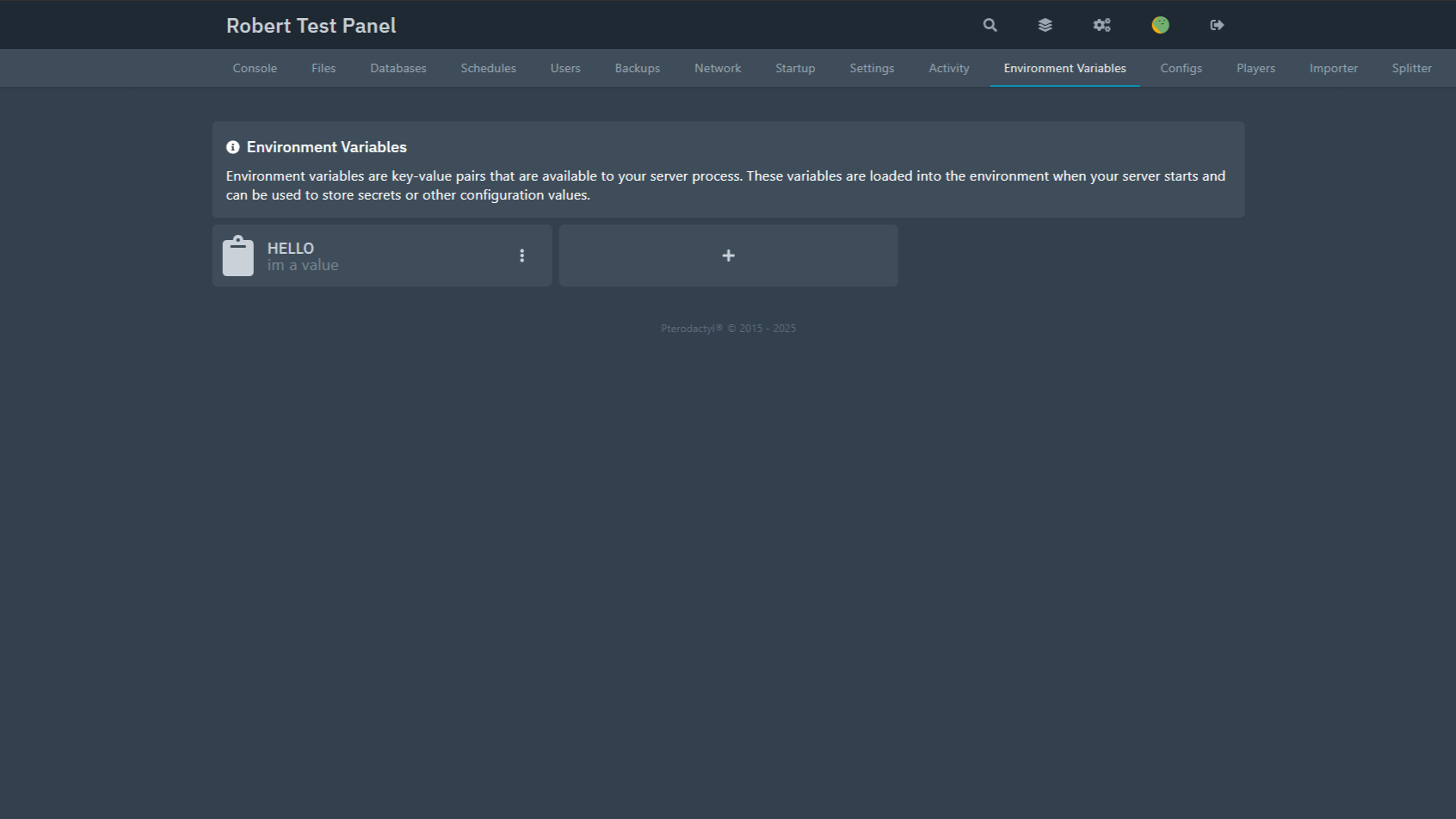
Task: Select the Schedules tab
Action: pyautogui.click(x=488, y=68)
